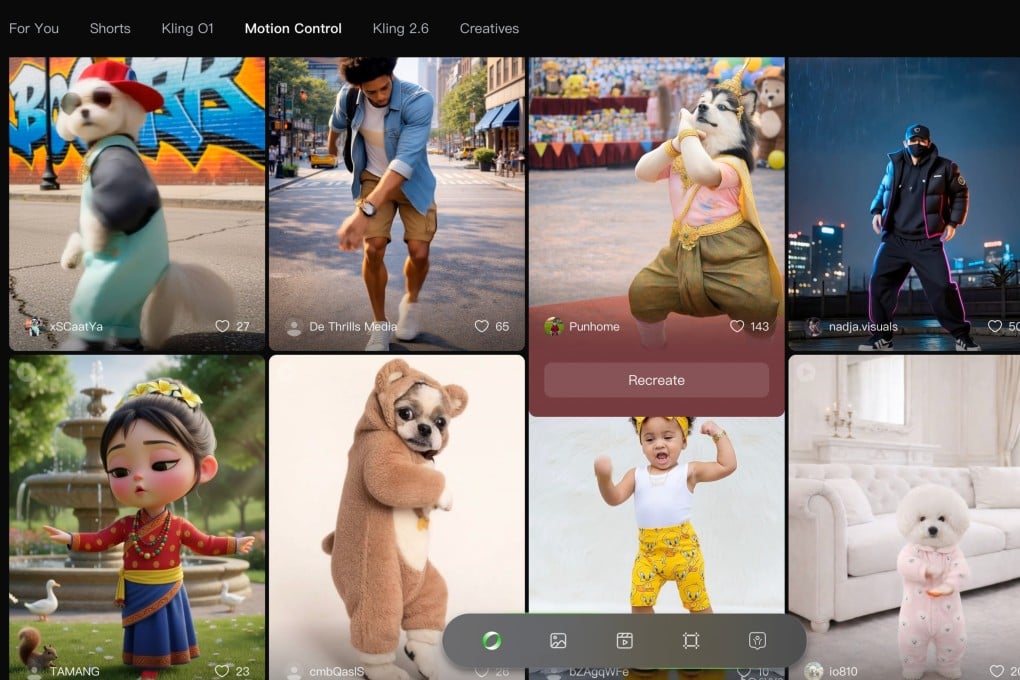Open the Kling 2.6 tab
This screenshot has height=680, width=1020.
click(400, 28)
